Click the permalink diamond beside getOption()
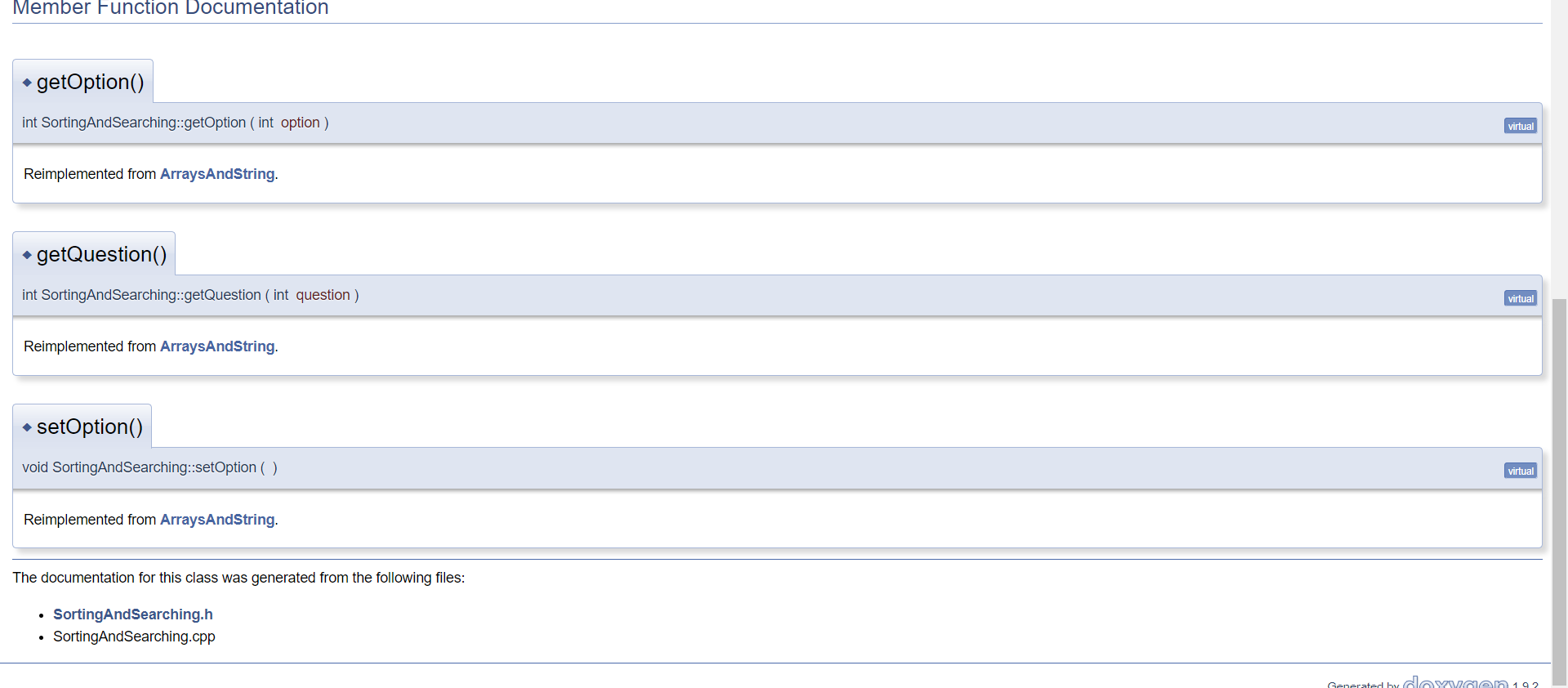The width and height of the screenshot is (1568, 688). [27, 83]
